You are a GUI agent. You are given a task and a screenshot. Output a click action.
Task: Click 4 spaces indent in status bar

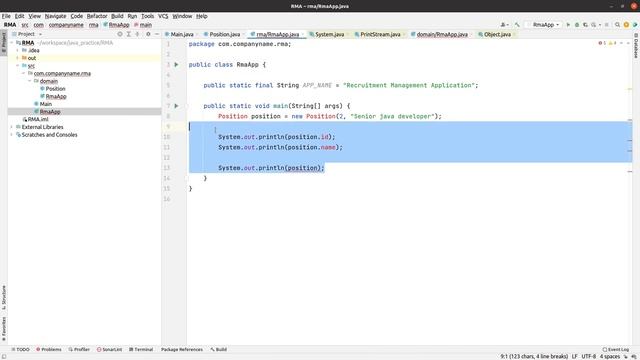click(610, 356)
